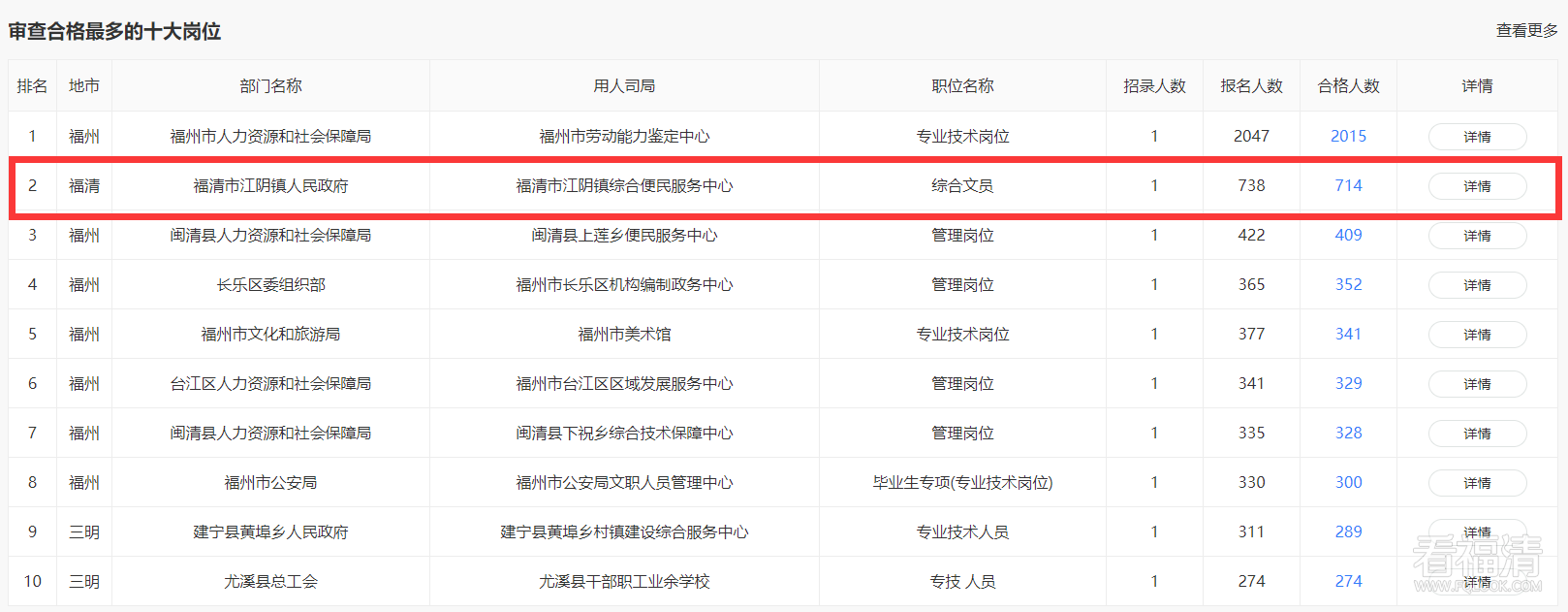This screenshot has width=1568, height=612.
Task: Click the 部门名称 column header
Action: point(270,85)
